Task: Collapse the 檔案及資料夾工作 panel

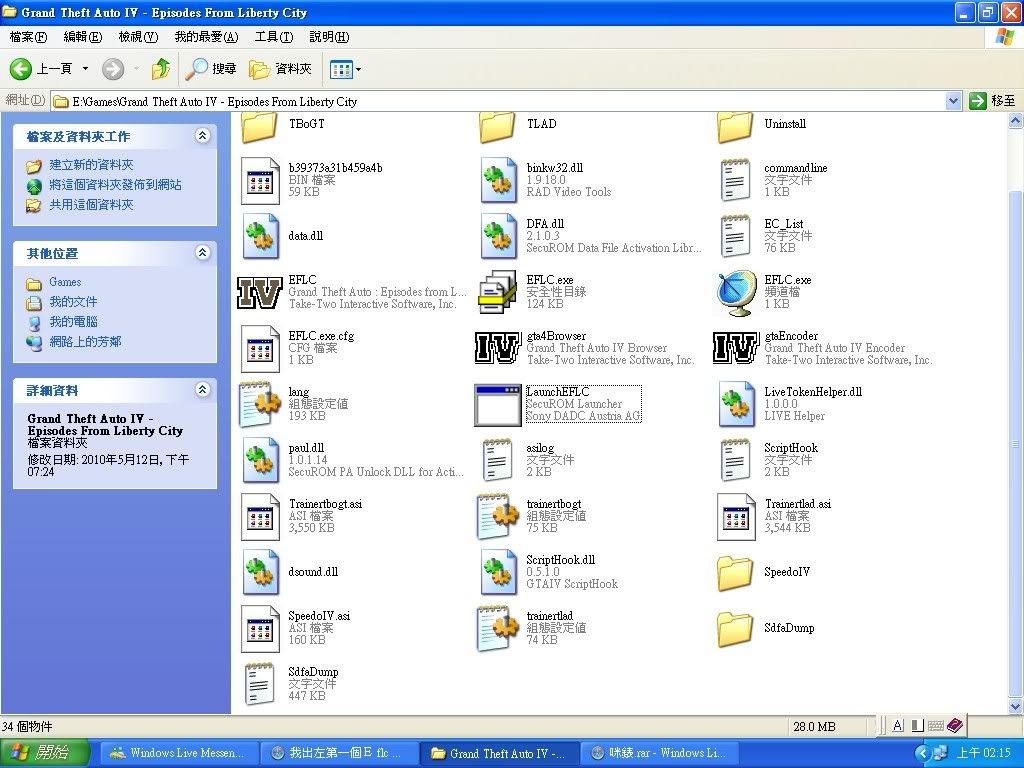Action: pos(203,136)
